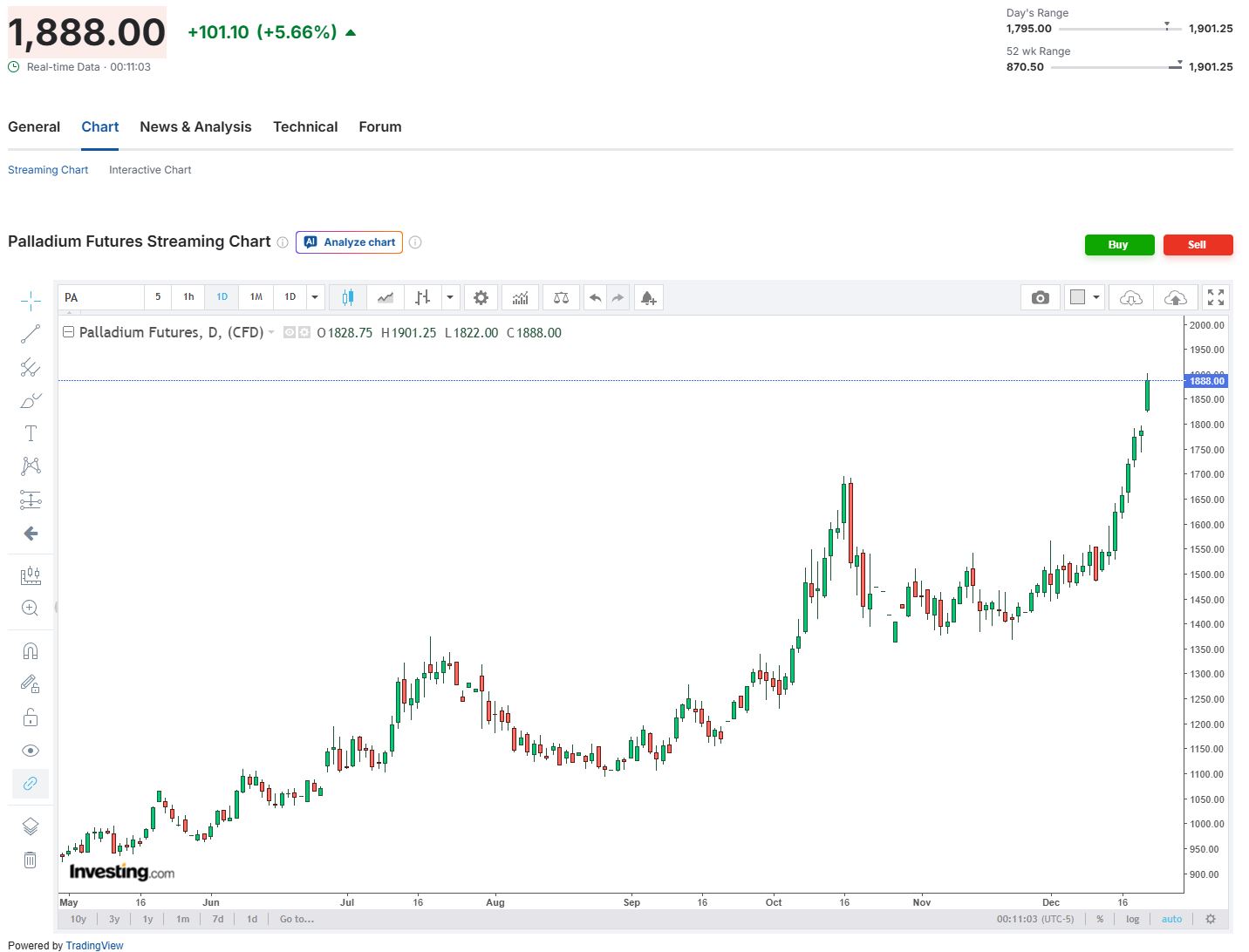The height and width of the screenshot is (952, 1249).
Task: Switch chart to the 1h interval
Action: coord(188,297)
